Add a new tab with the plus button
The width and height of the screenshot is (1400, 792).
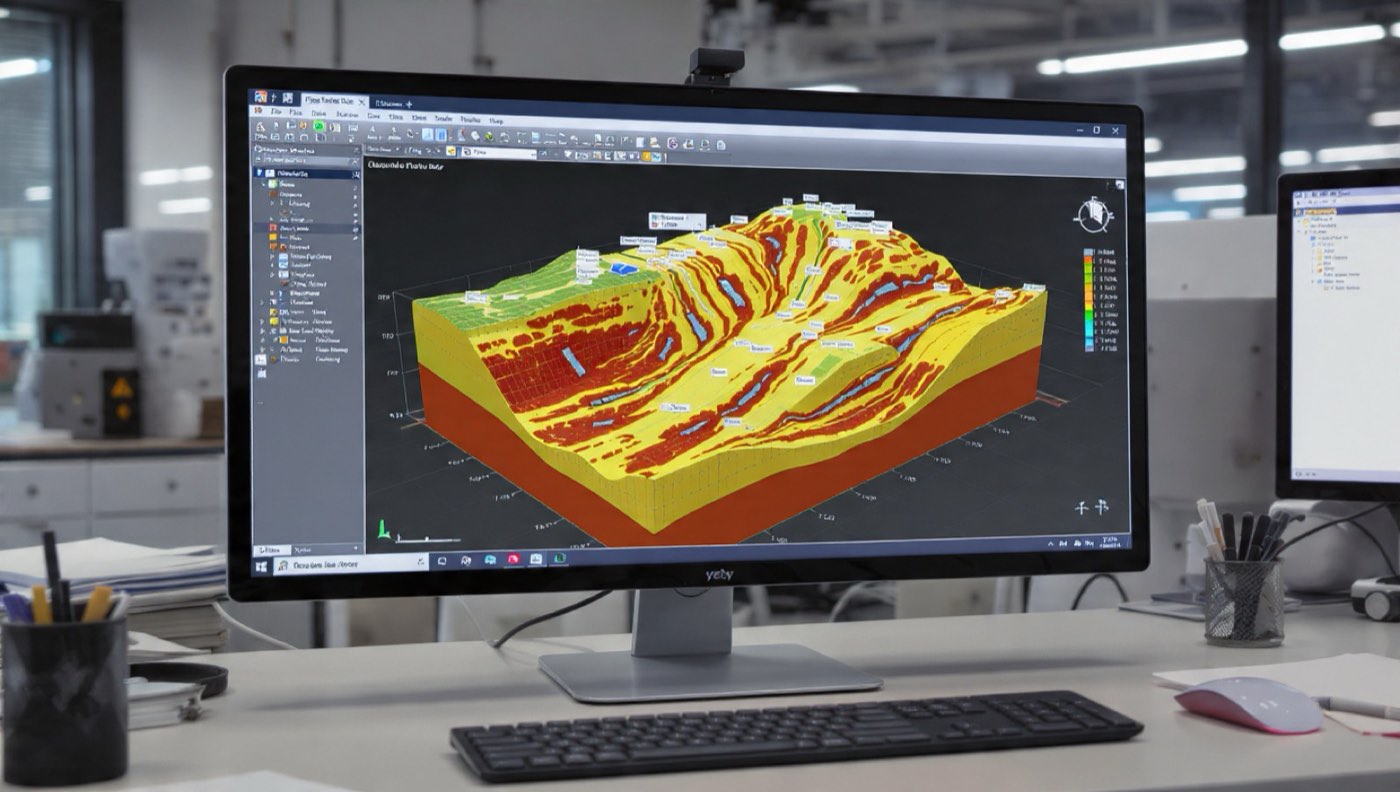pyautogui.click(x=409, y=104)
